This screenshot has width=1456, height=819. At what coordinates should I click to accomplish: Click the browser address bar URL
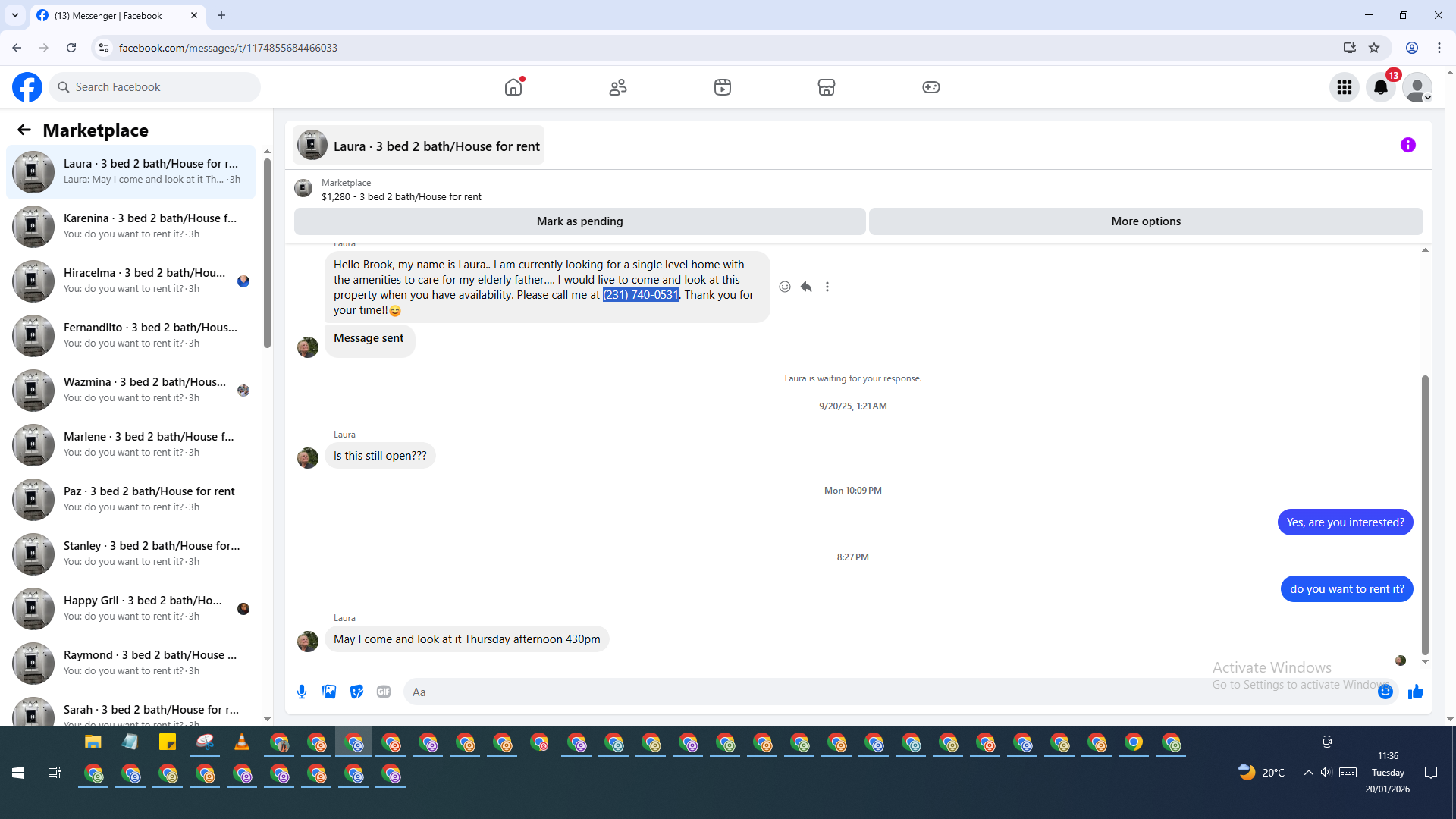pyautogui.click(x=227, y=48)
